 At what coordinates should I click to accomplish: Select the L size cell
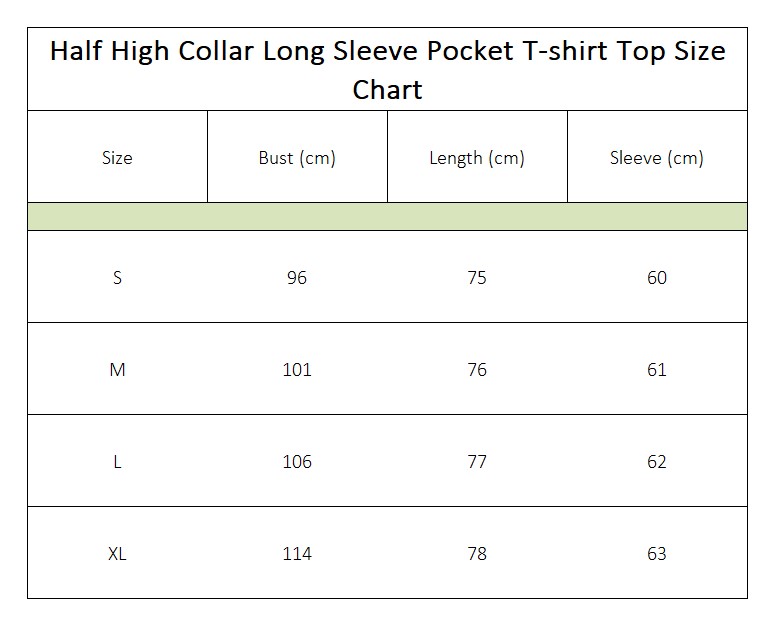(x=117, y=462)
